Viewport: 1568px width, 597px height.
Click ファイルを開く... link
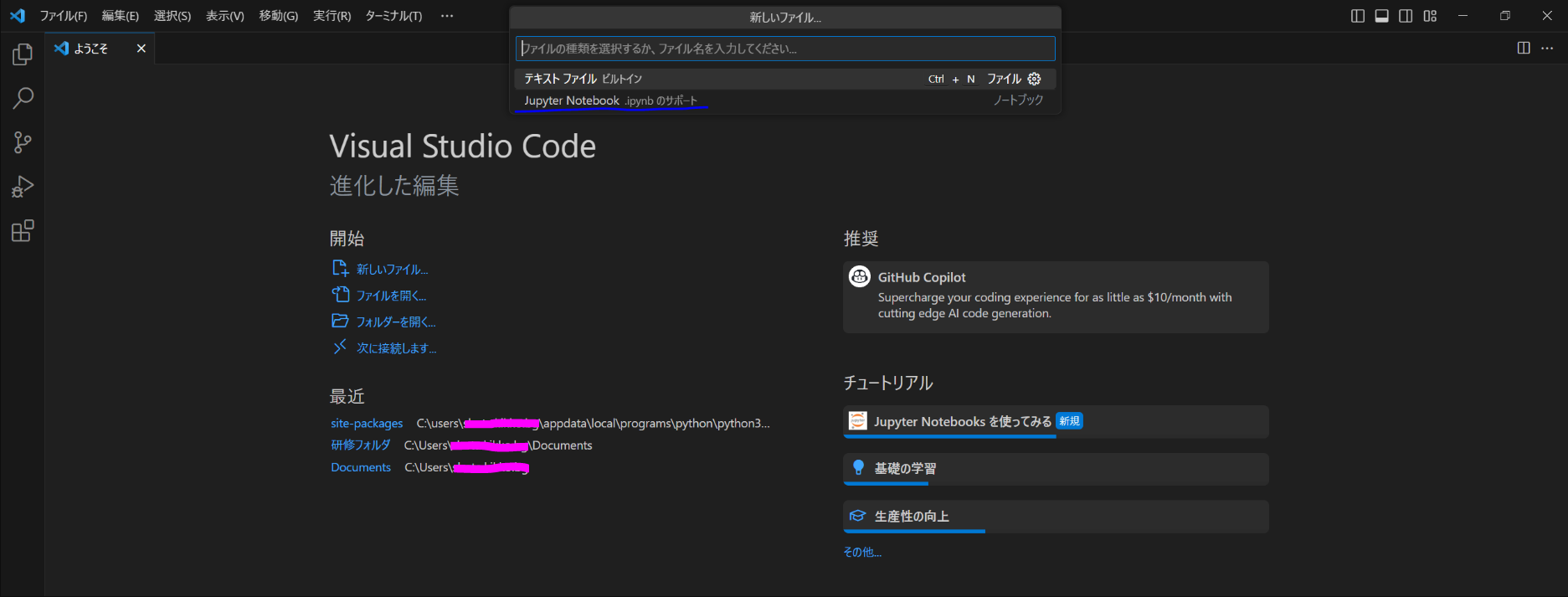(391, 296)
